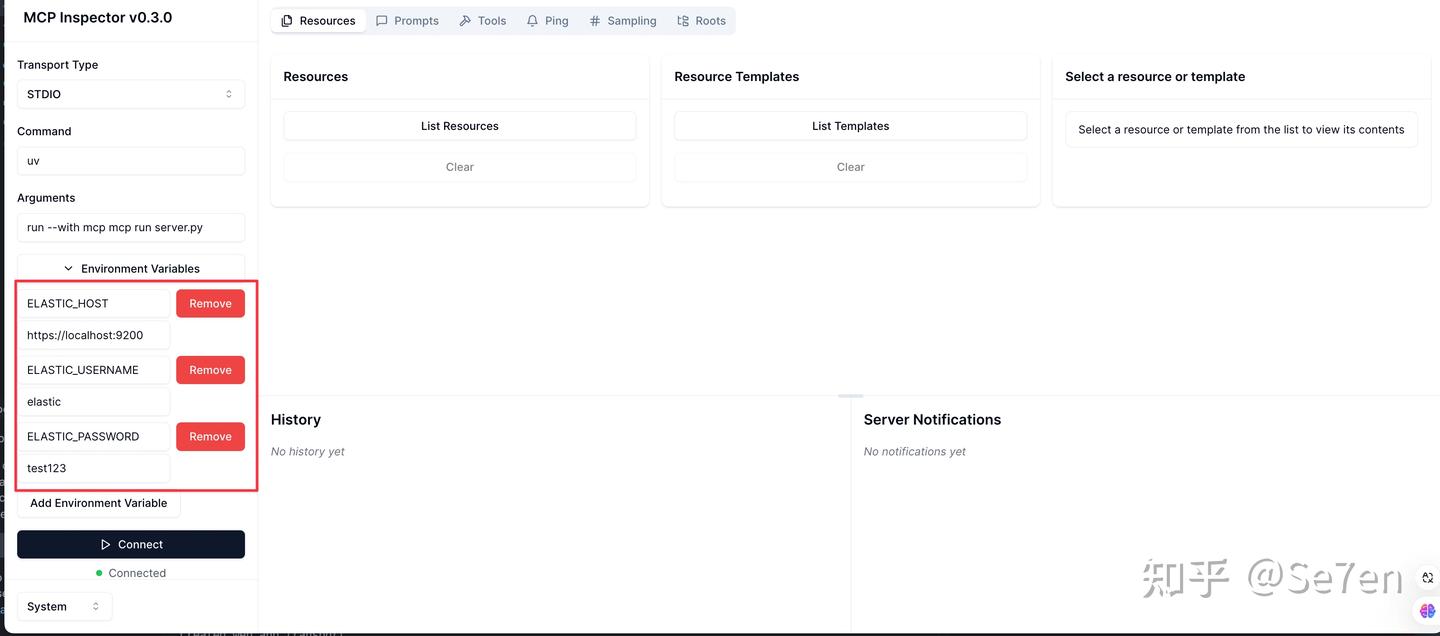The image size is (1440, 636).
Task: Click the List Resources button
Action: tap(459, 125)
